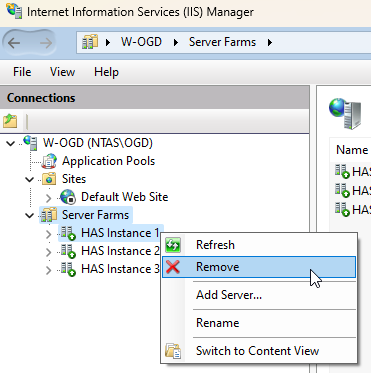
Task: Choose Switch to Content View
Action: tap(259, 351)
